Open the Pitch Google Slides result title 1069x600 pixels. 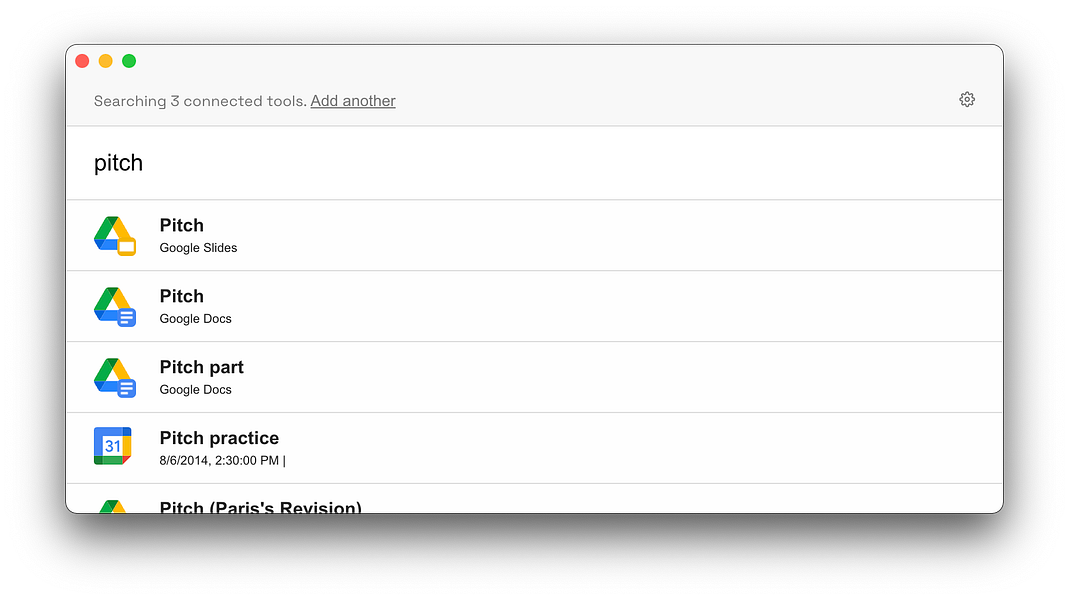click(182, 225)
